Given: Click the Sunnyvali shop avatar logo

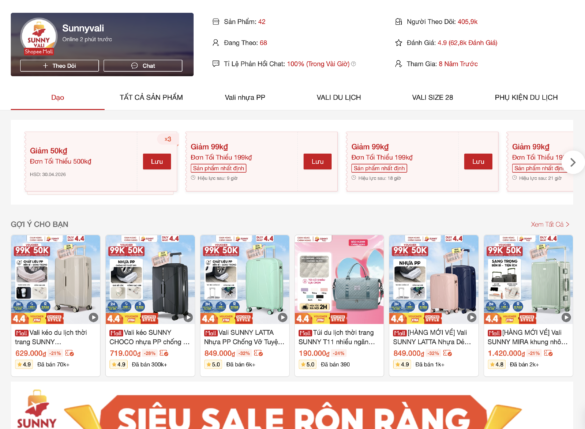Looking at the screenshot, I should point(39,37).
